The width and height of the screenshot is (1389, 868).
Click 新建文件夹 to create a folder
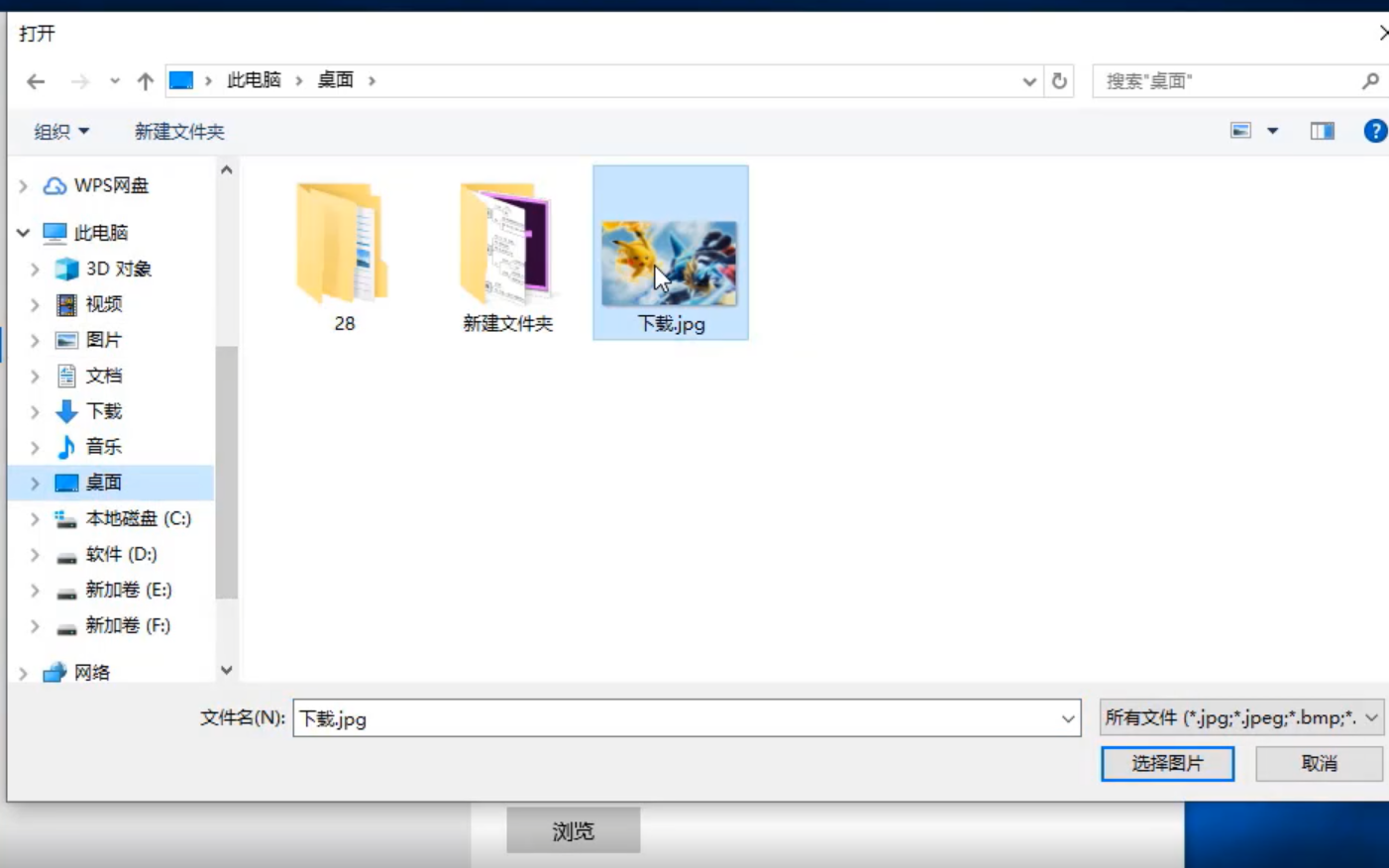click(x=178, y=130)
